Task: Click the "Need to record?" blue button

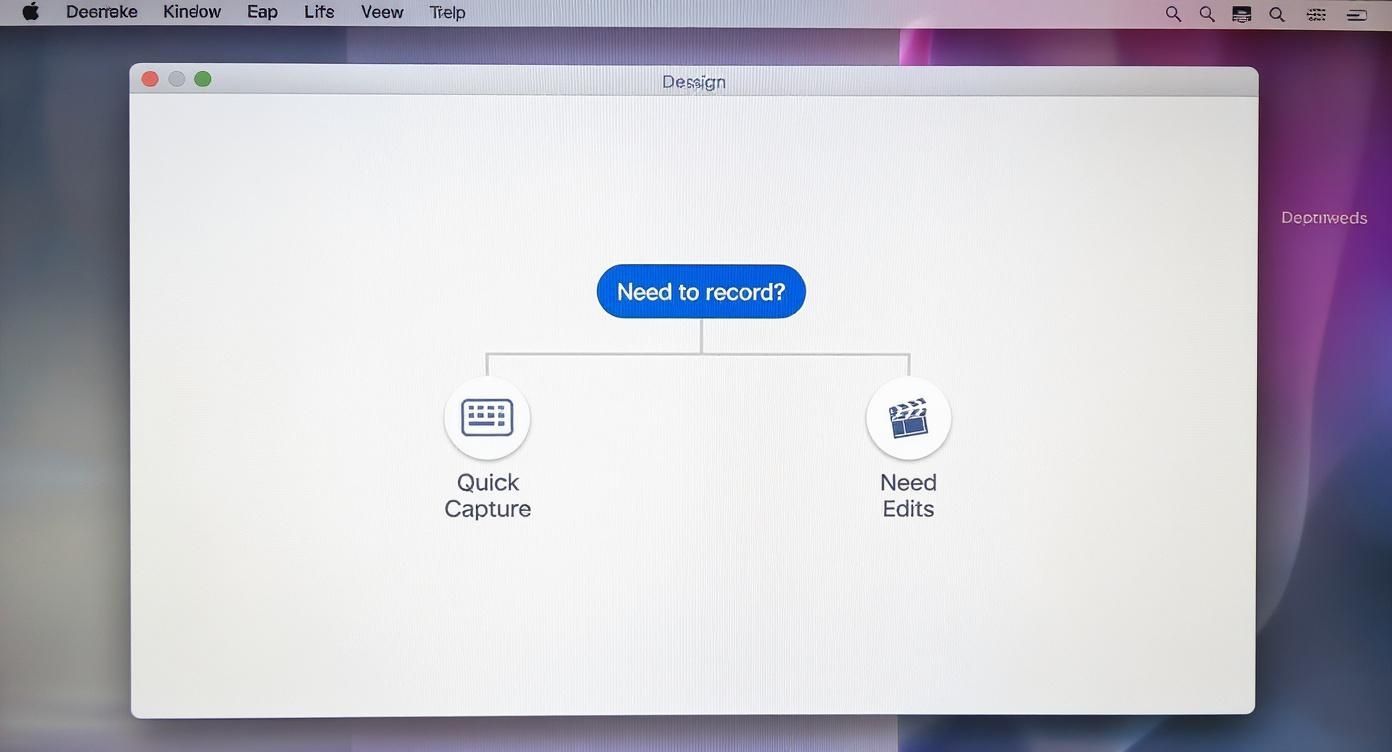Action: (701, 291)
